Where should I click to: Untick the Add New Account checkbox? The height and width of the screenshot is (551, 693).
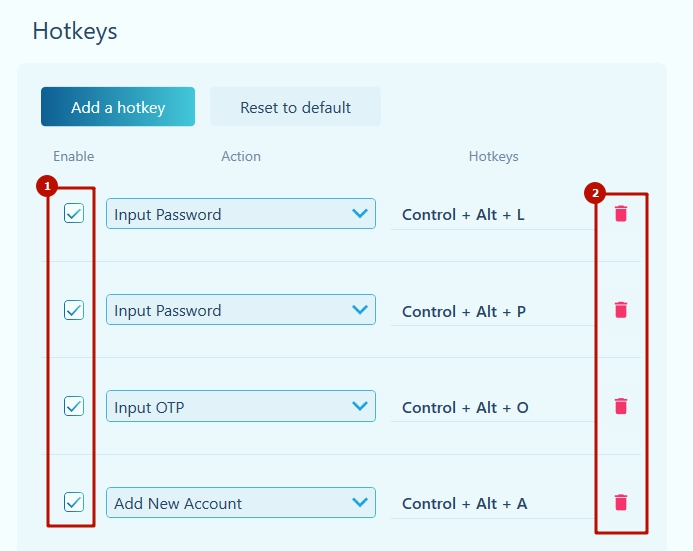click(74, 502)
